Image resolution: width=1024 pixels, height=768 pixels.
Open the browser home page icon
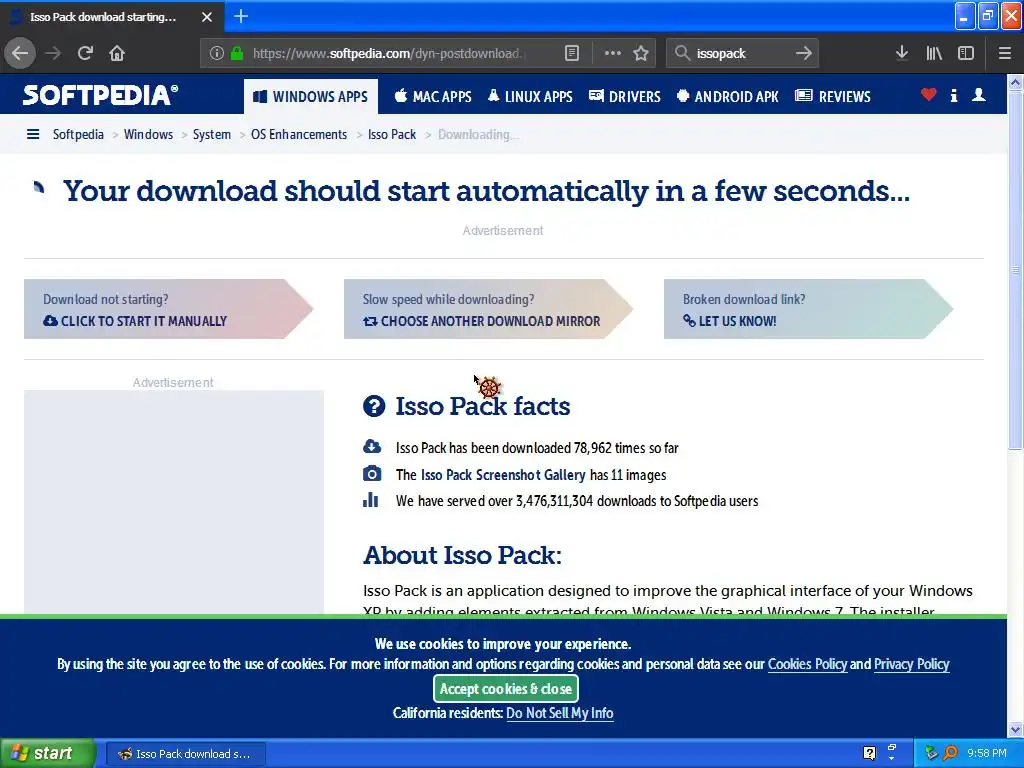click(x=117, y=53)
